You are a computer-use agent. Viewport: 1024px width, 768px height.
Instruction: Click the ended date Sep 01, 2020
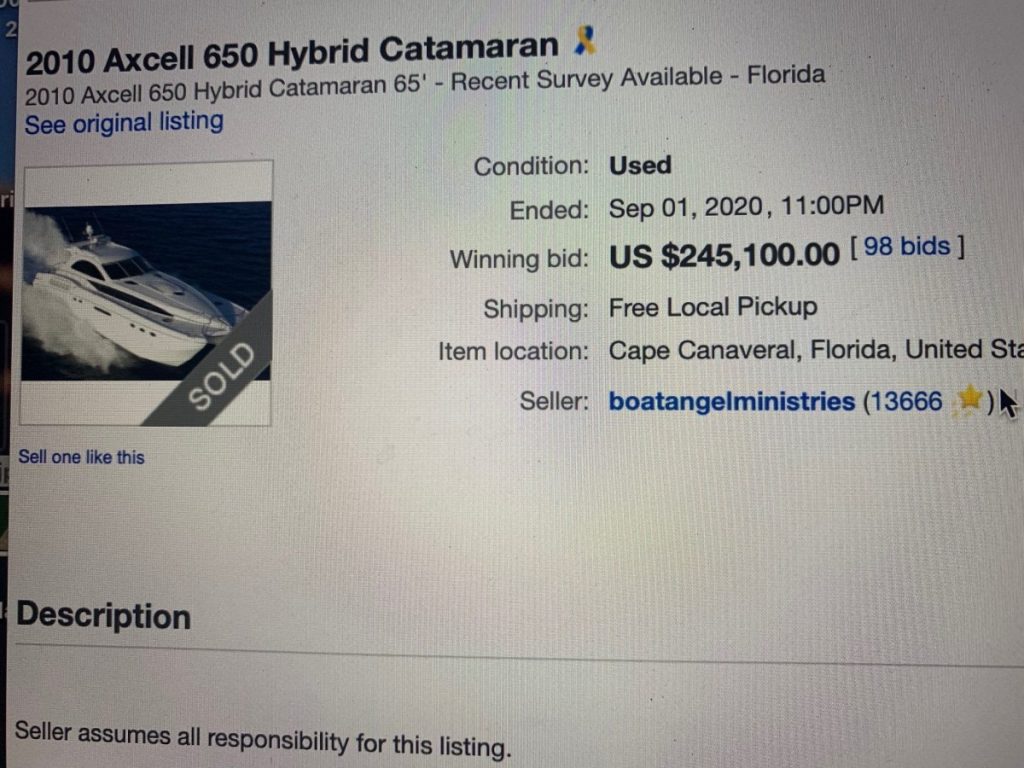(x=688, y=209)
